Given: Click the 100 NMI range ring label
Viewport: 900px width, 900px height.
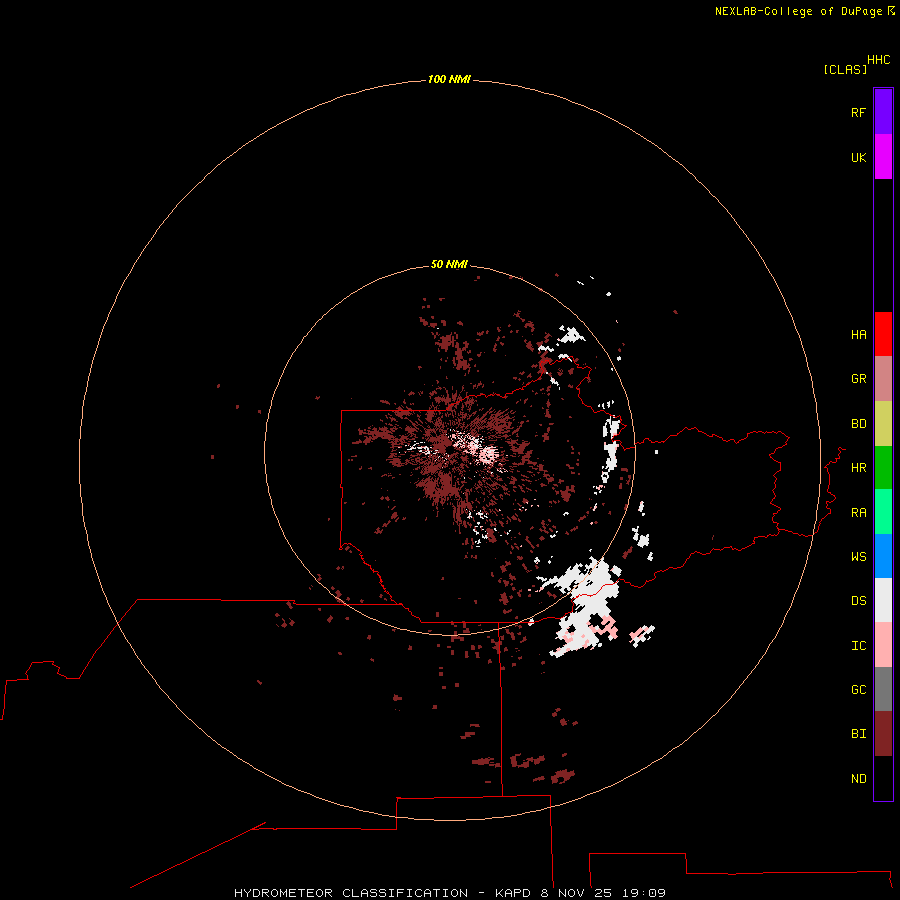Looking at the screenshot, I should [449, 79].
